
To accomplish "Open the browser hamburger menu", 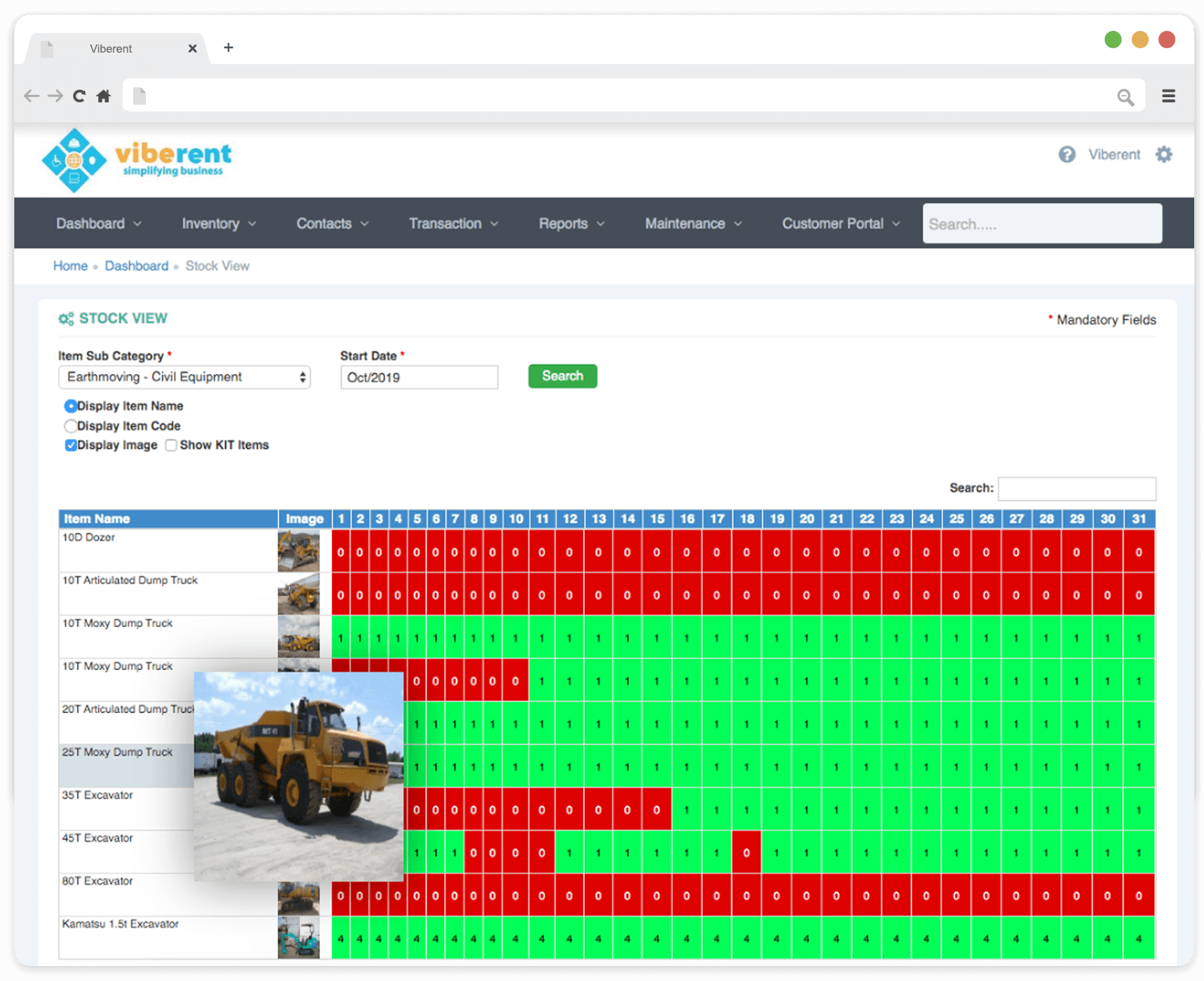I will (1168, 96).
